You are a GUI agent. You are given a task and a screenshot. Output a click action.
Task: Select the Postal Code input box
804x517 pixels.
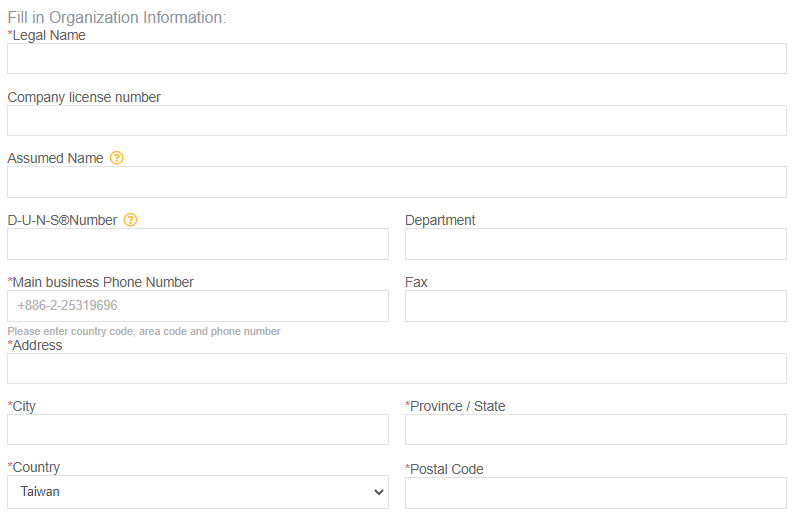596,493
